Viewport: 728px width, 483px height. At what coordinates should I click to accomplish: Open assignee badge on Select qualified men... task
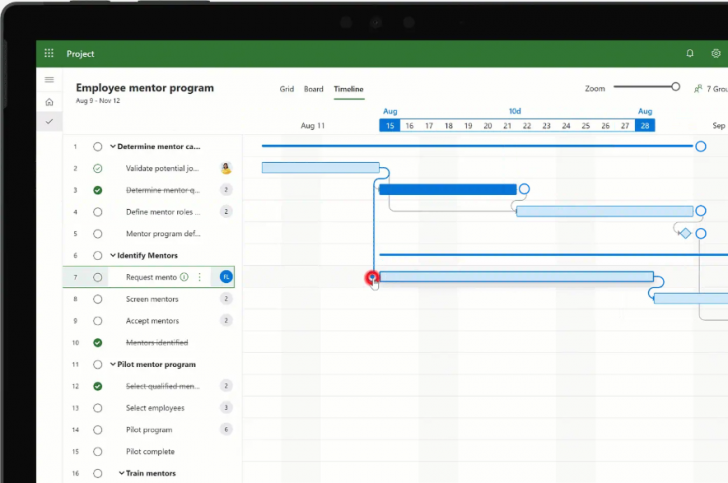click(x=226, y=386)
